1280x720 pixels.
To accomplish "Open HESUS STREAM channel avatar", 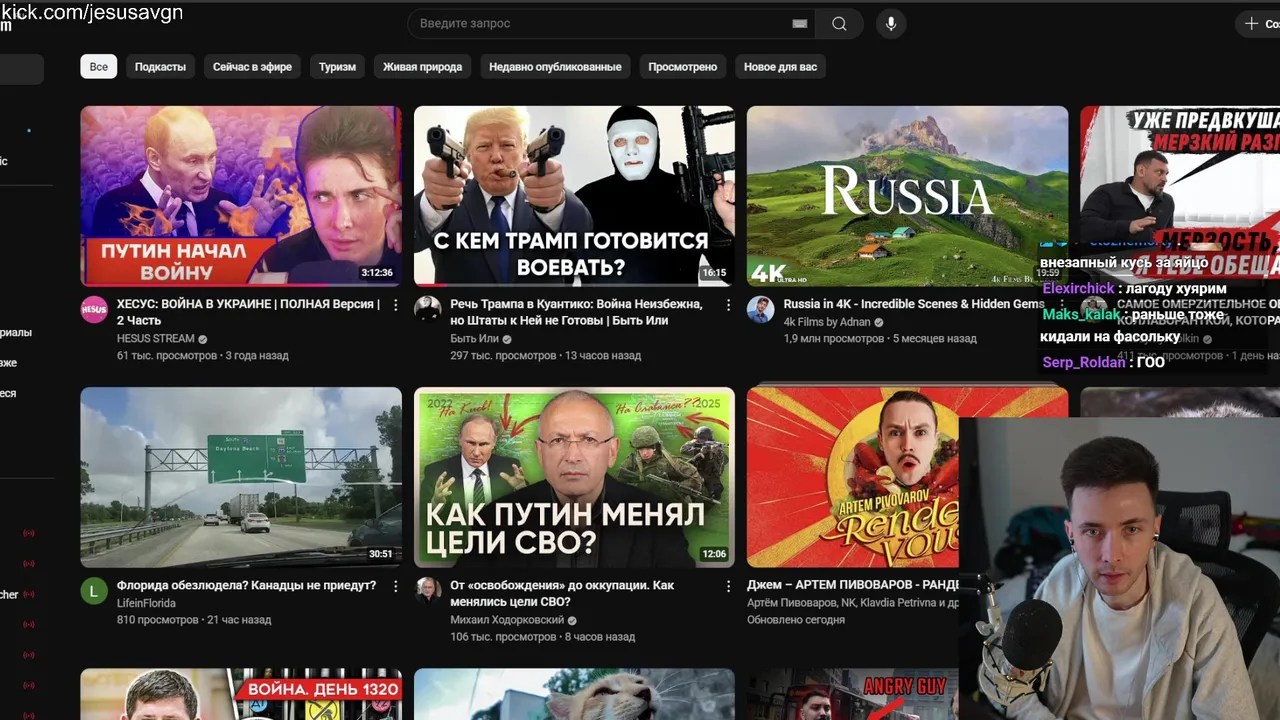I will point(94,309).
